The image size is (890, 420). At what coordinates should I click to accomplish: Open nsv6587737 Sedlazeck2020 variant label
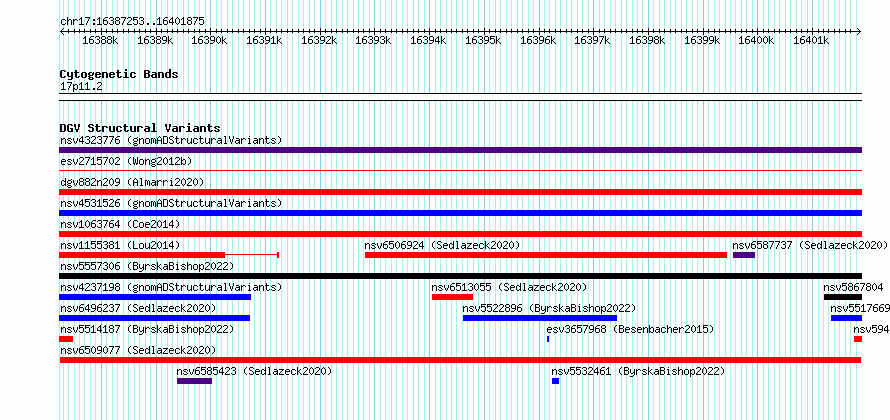pyautogui.click(x=810, y=245)
